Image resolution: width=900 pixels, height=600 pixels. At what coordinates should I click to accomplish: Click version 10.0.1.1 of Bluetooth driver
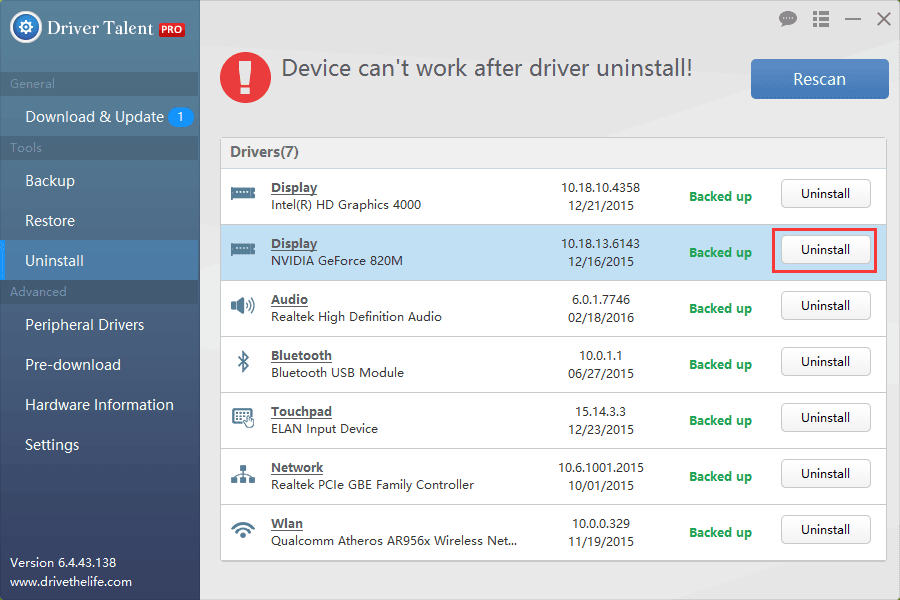coord(601,356)
